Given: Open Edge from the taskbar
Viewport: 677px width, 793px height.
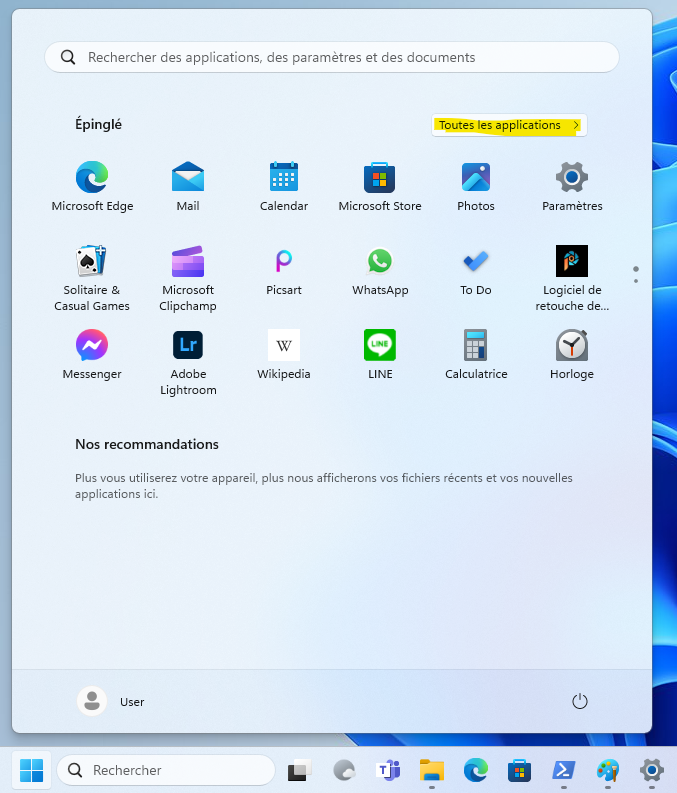Looking at the screenshot, I should 476,770.
